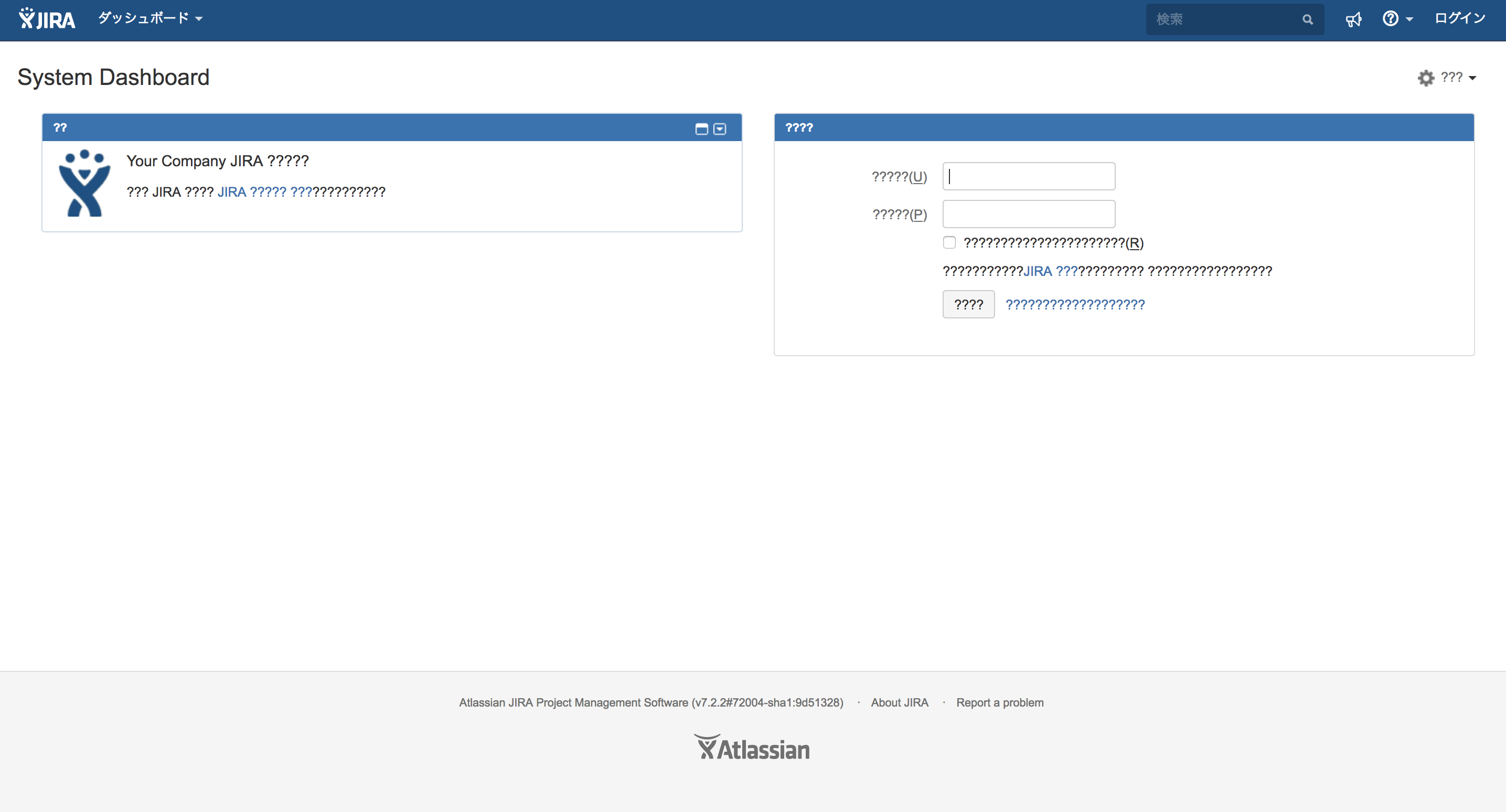Image resolution: width=1506 pixels, height=812 pixels.
Task: Toggle the remember-me checkbox (R)
Action: [x=949, y=242]
